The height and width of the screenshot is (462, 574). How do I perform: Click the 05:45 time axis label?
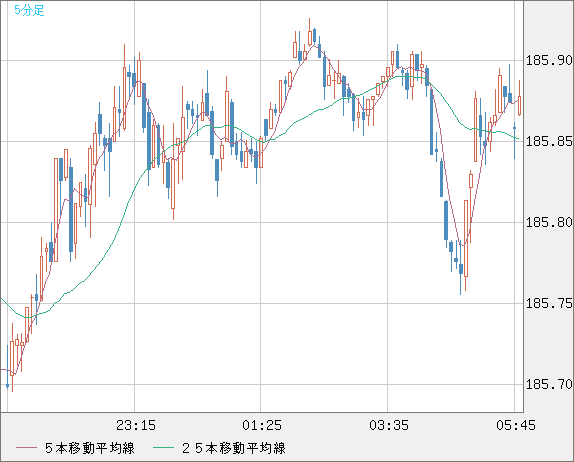click(x=516, y=425)
